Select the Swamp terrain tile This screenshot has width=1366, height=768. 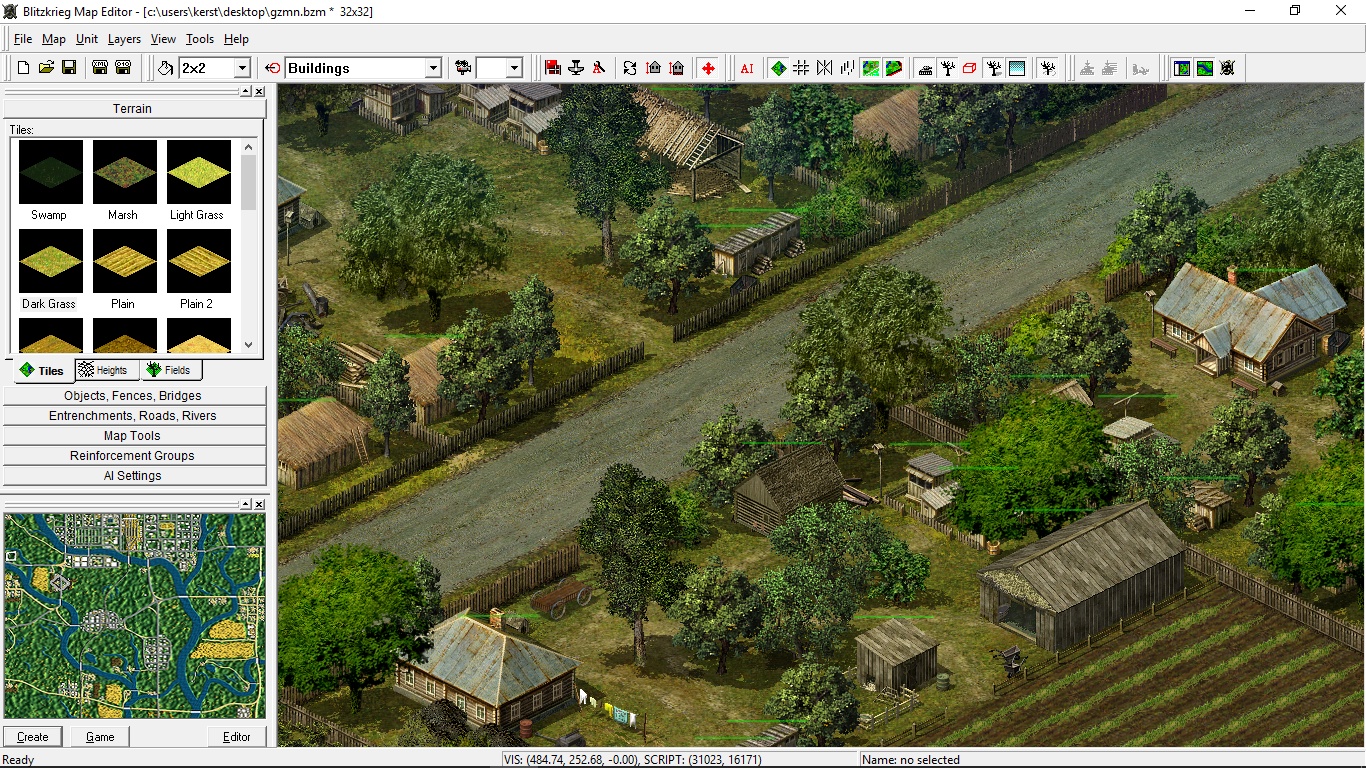(x=50, y=181)
